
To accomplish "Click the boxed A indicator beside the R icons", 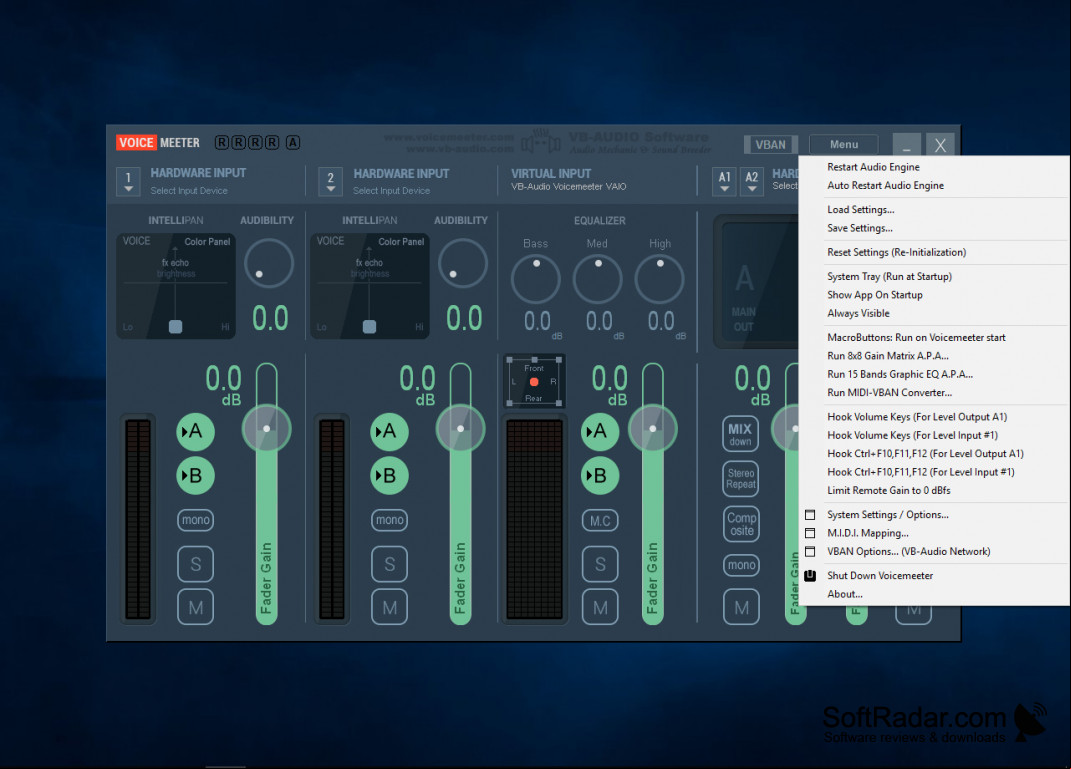I will pyautogui.click(x=292, y=142).
